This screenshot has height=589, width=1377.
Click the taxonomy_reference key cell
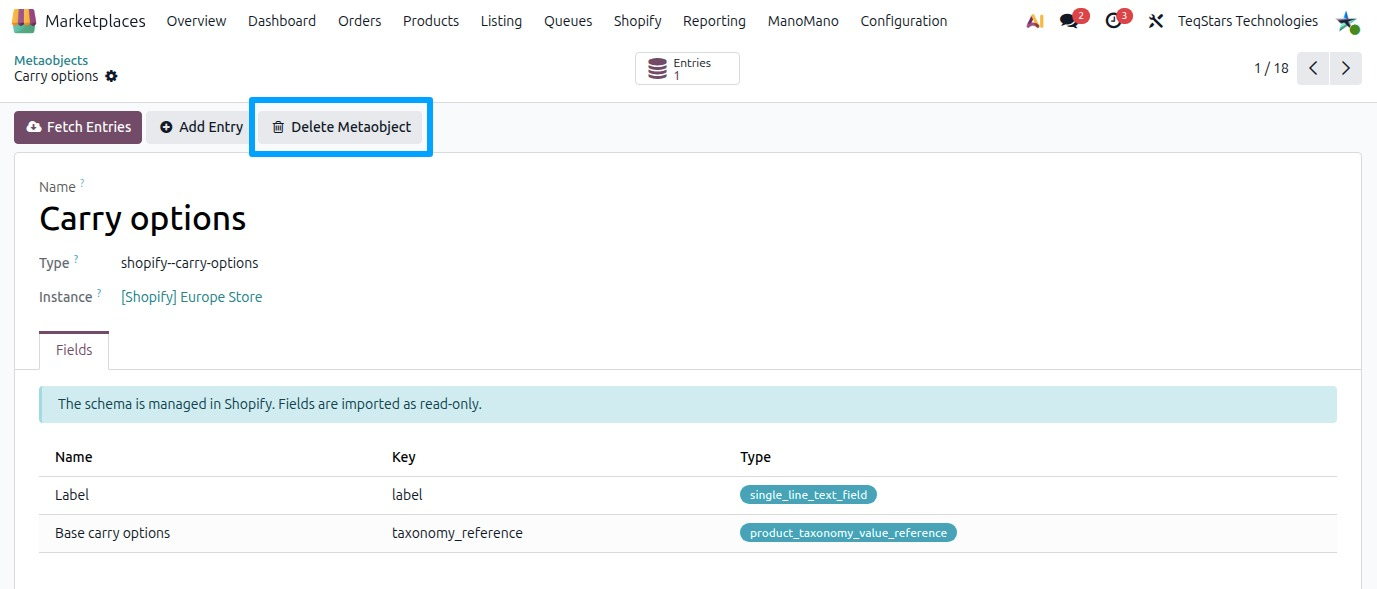pyautogui.click(x=457, y=533)
